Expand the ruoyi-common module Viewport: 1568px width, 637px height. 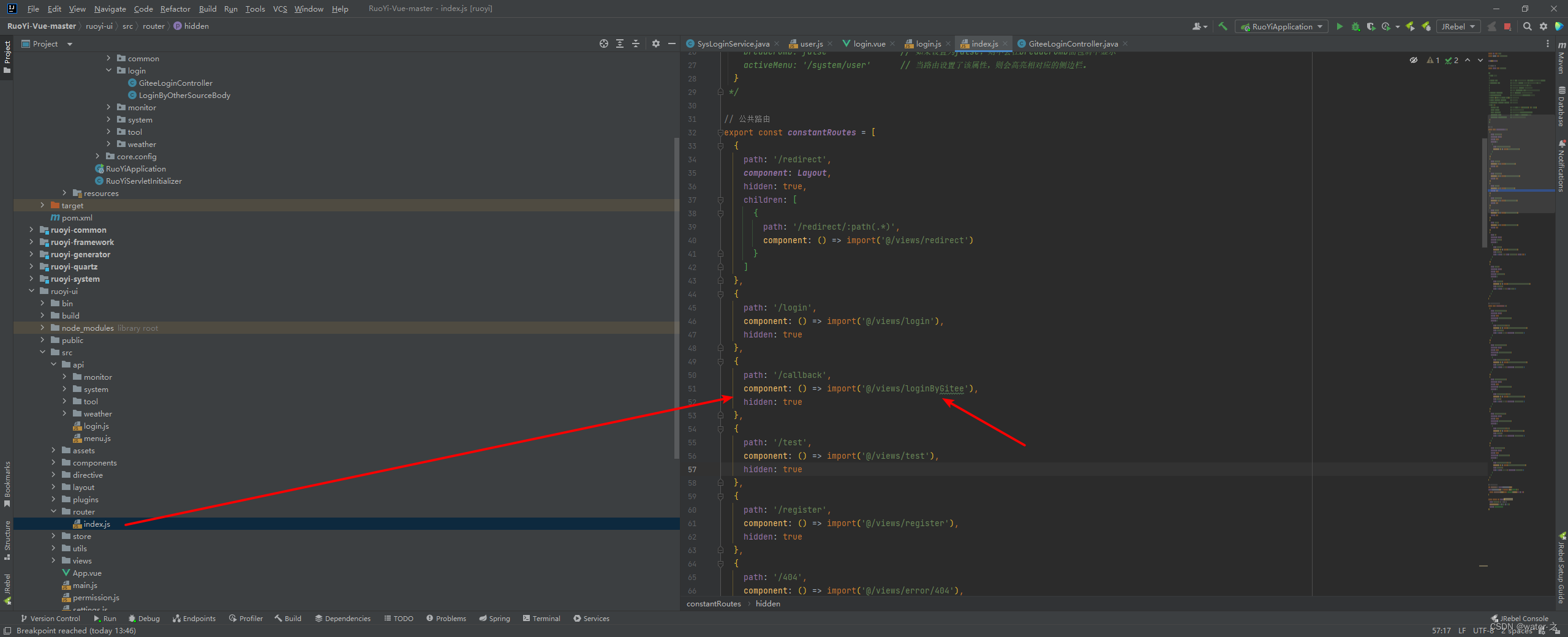coord(31,230)
